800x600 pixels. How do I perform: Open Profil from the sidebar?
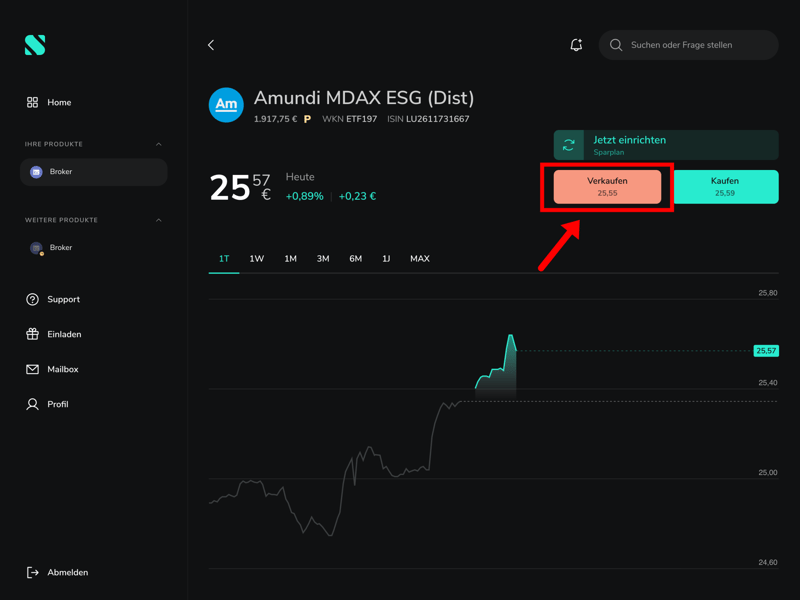58,404
